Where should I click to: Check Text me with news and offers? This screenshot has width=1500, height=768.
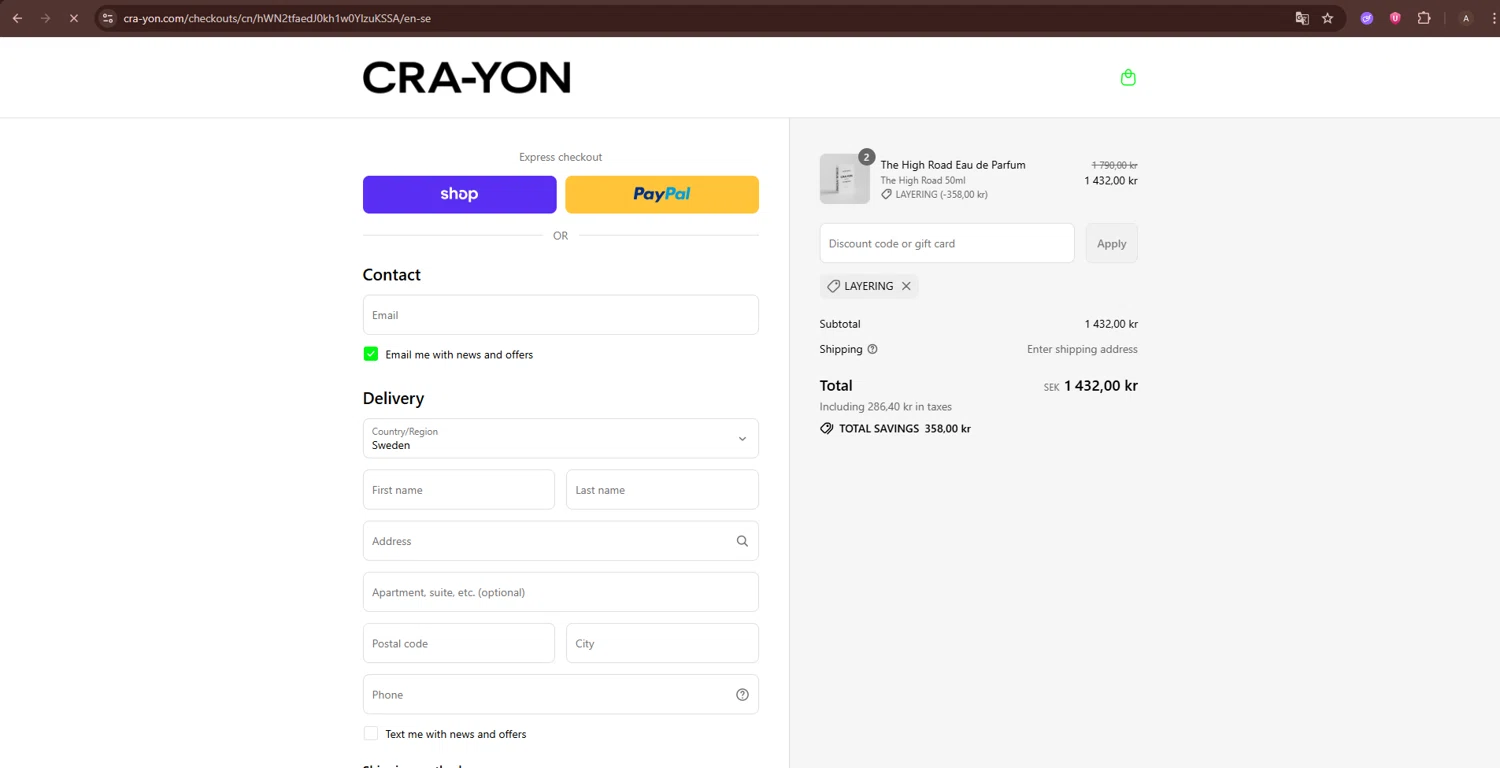(x=371, y=734)
